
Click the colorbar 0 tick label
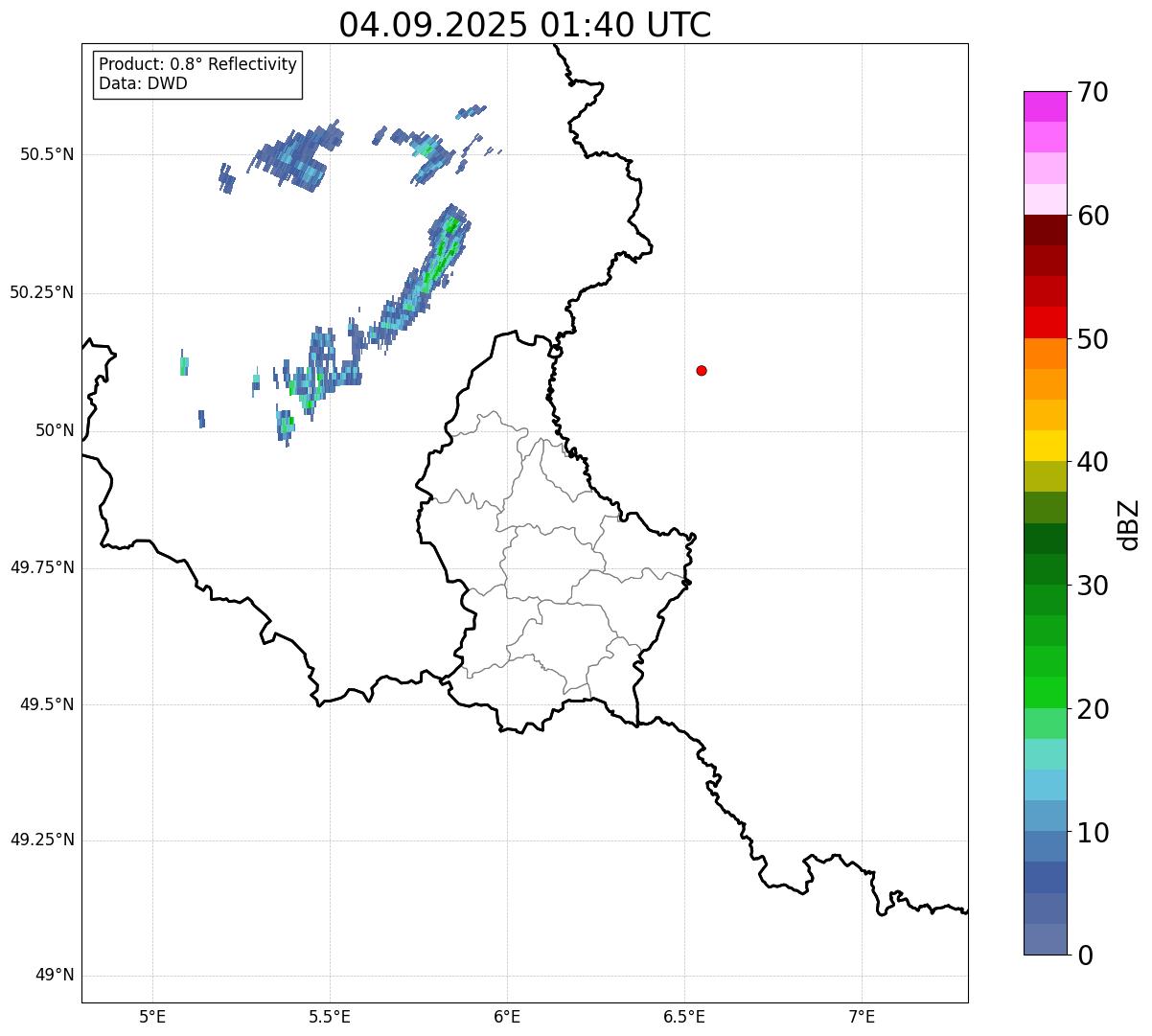[x=1085, y=955]
